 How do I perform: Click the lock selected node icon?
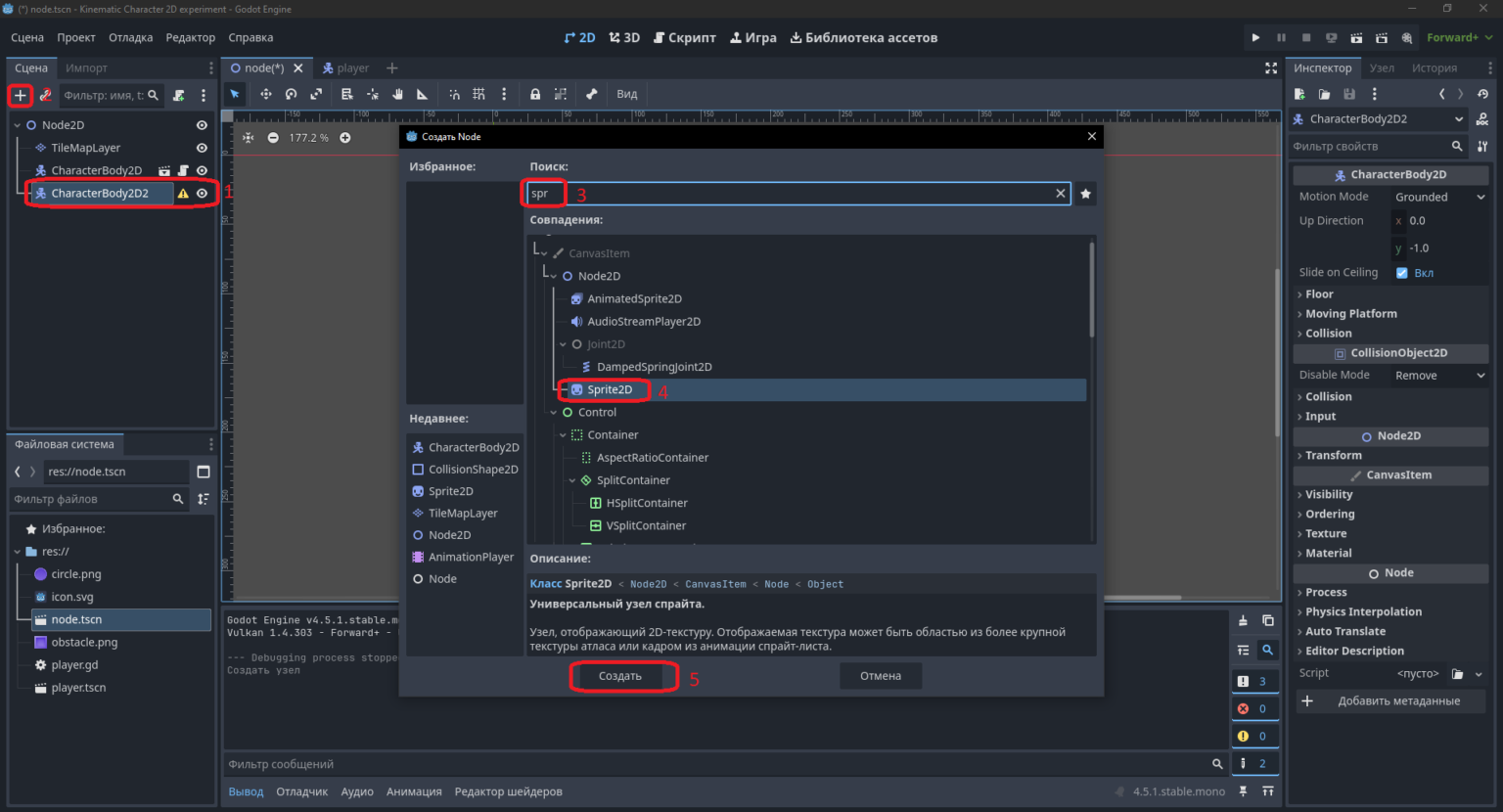(x=535, y=94)
